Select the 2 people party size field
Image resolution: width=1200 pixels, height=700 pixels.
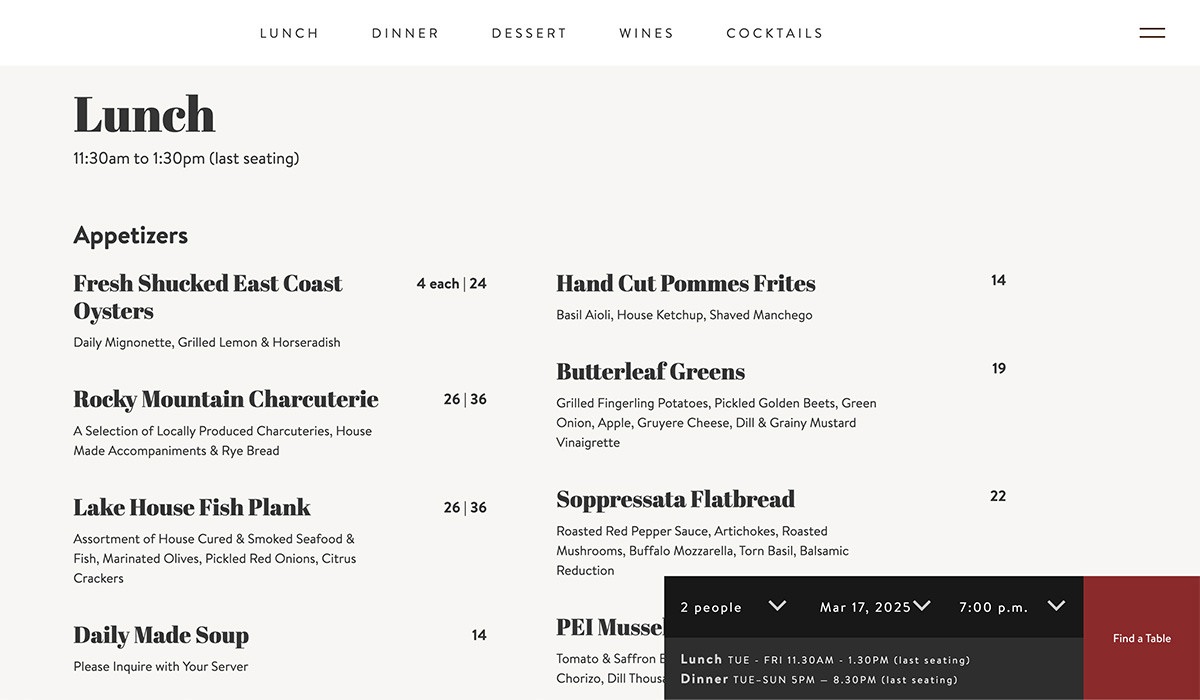[x=711, y=607]
